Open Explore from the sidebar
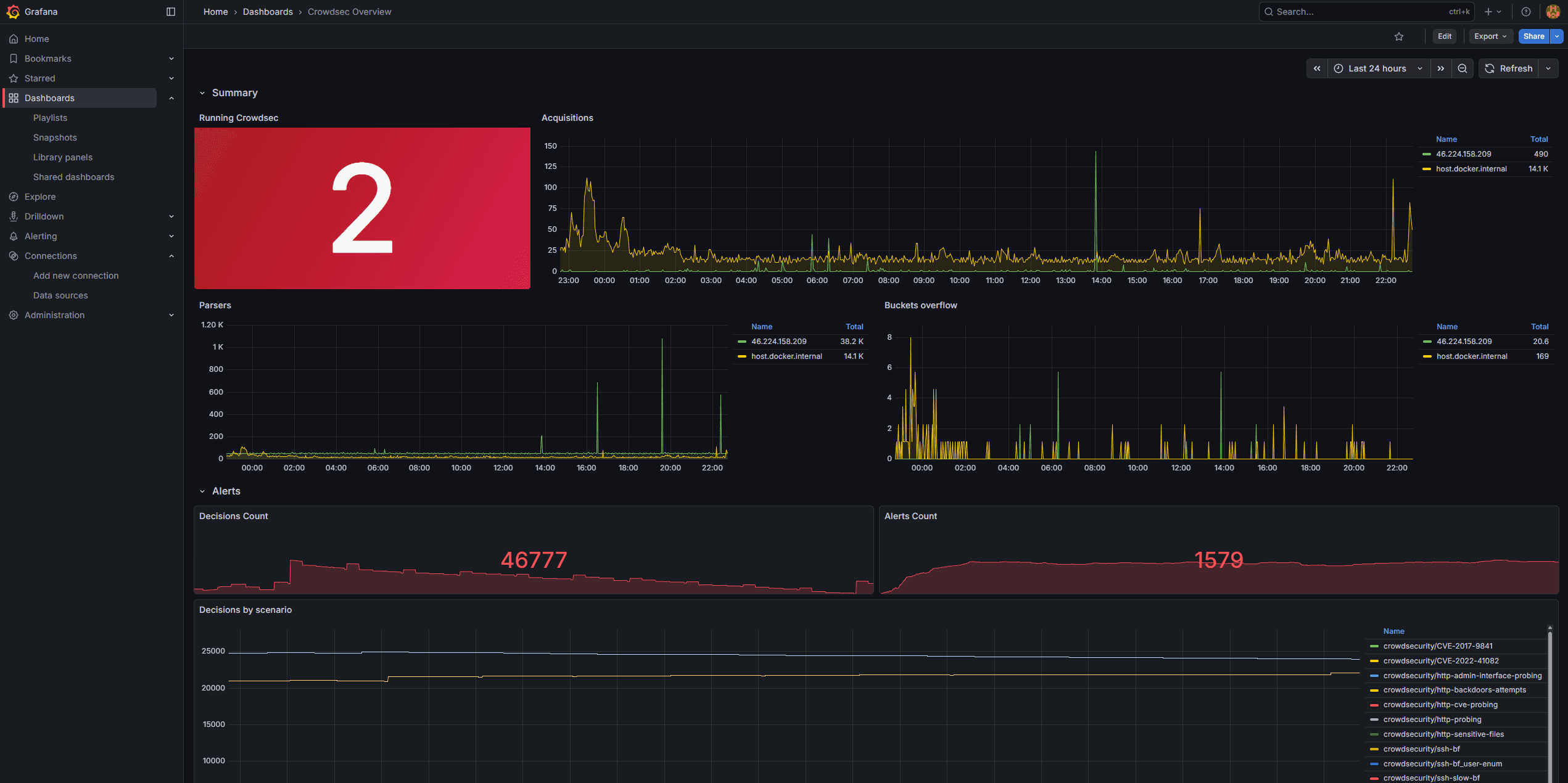Screen dimensions: 1568x783 coord(40,197)
